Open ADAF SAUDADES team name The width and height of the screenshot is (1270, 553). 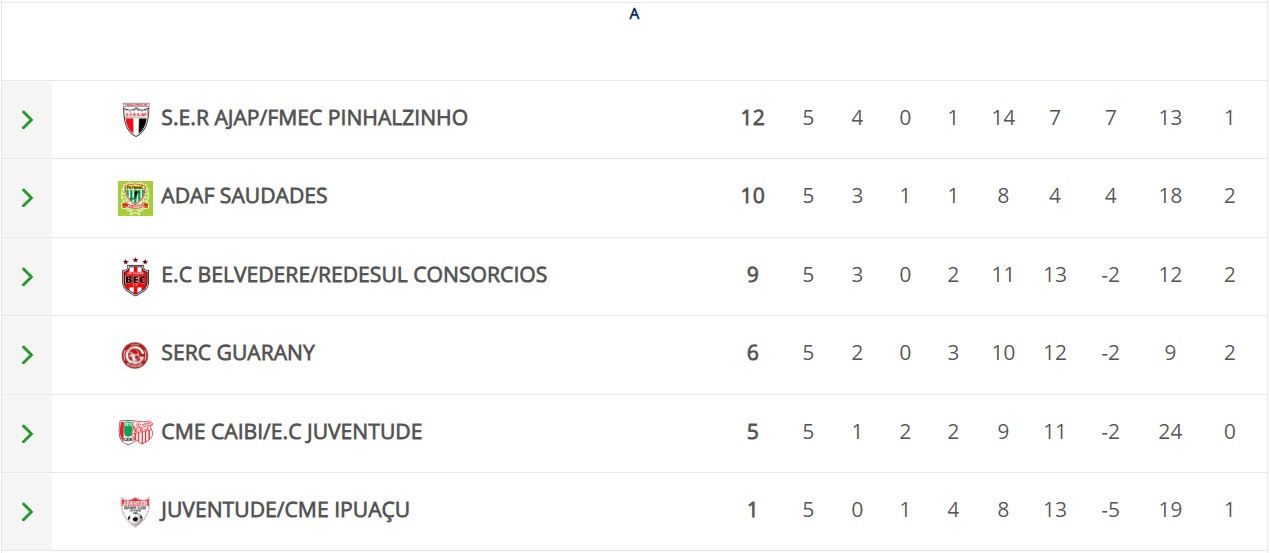[x=244, y=196]
